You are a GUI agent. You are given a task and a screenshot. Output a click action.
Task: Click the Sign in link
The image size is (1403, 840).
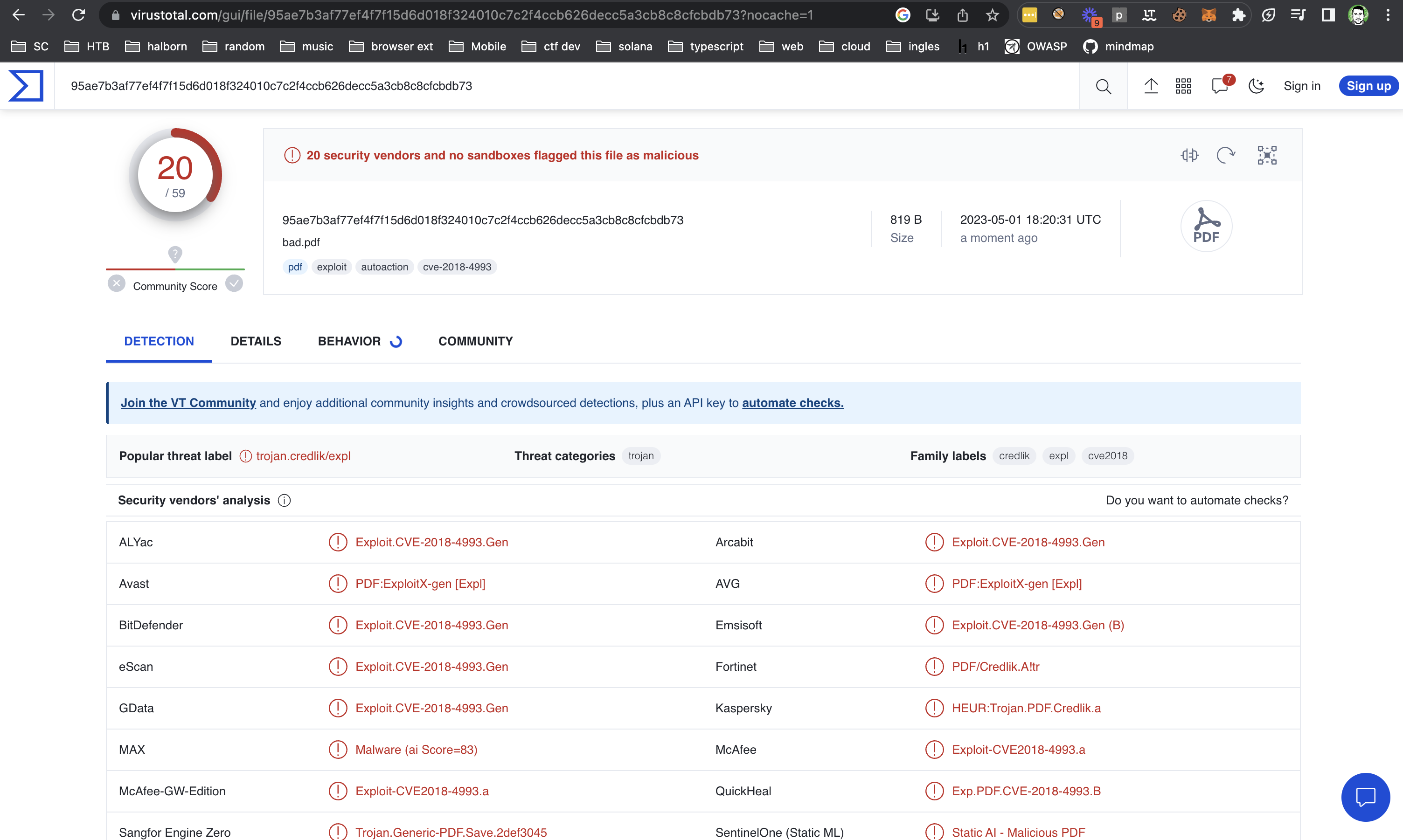click(1302, 86)
